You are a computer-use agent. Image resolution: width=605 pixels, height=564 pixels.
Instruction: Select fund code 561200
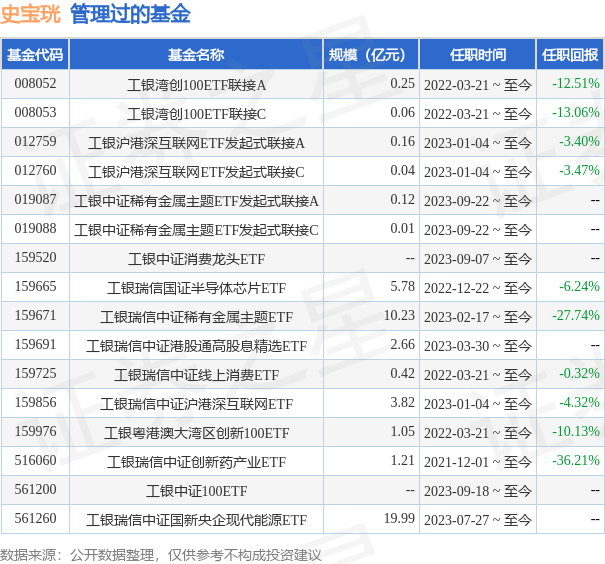tap(35, 489)
